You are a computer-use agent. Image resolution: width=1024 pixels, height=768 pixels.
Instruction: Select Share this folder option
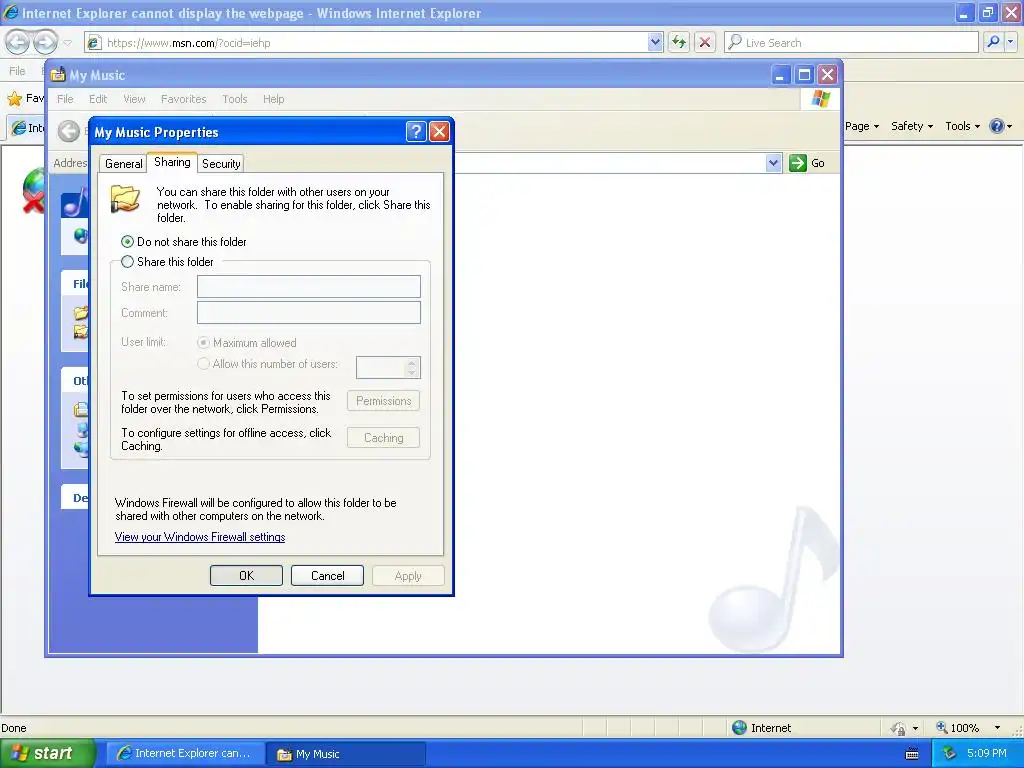127,262
